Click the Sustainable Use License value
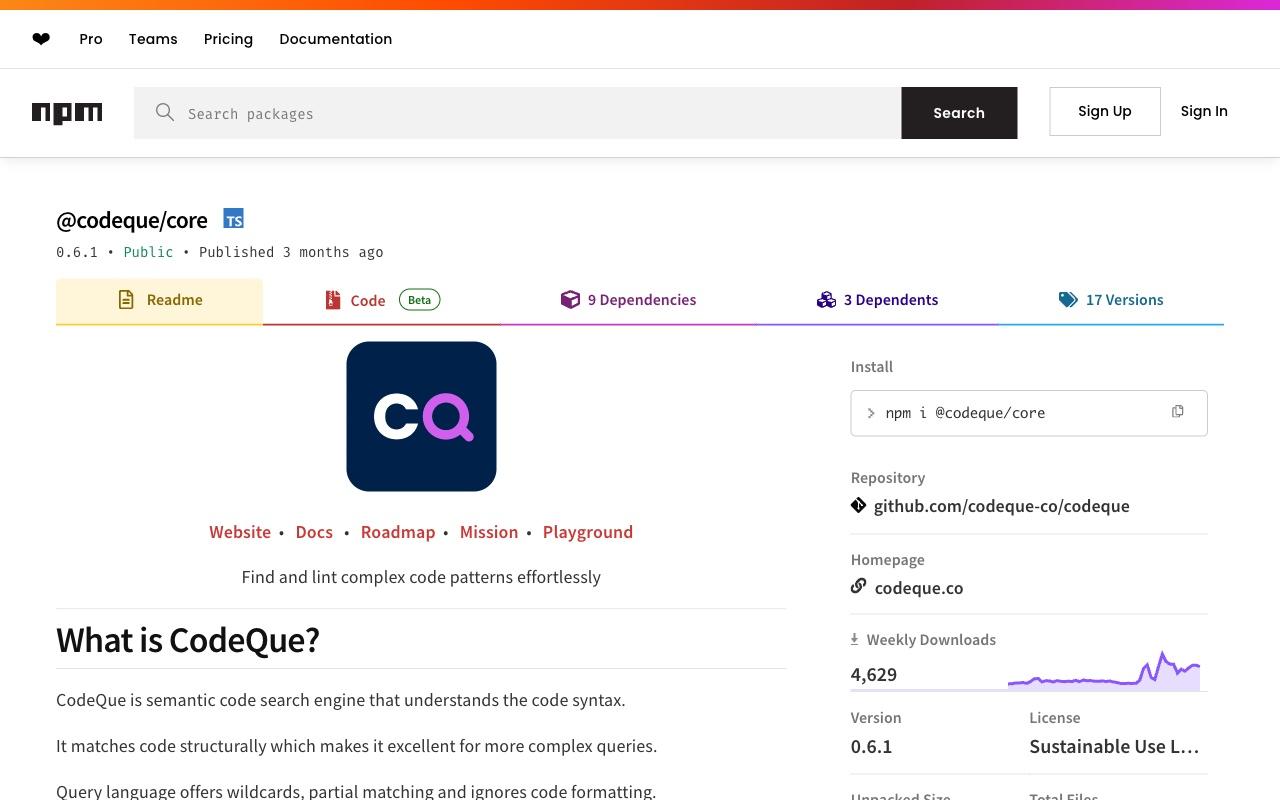Viewport: 1280px width, 800px height. (1114, 746)
